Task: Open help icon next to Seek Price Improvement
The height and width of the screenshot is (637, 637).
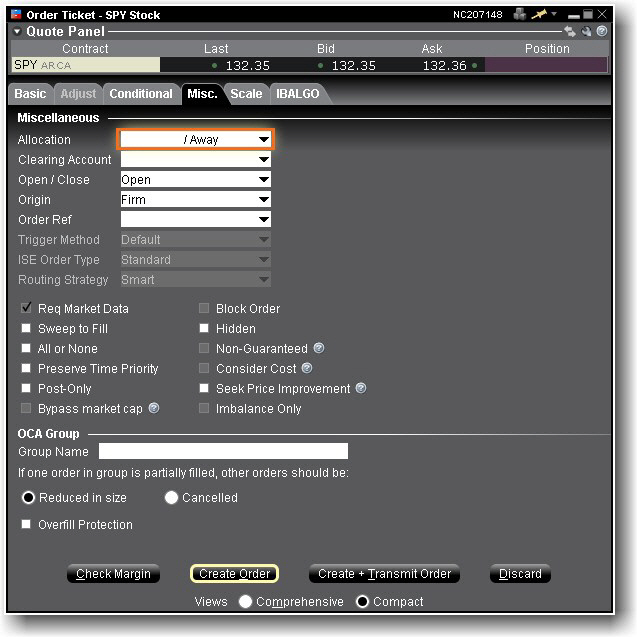Action: click(x=361, y=388)
